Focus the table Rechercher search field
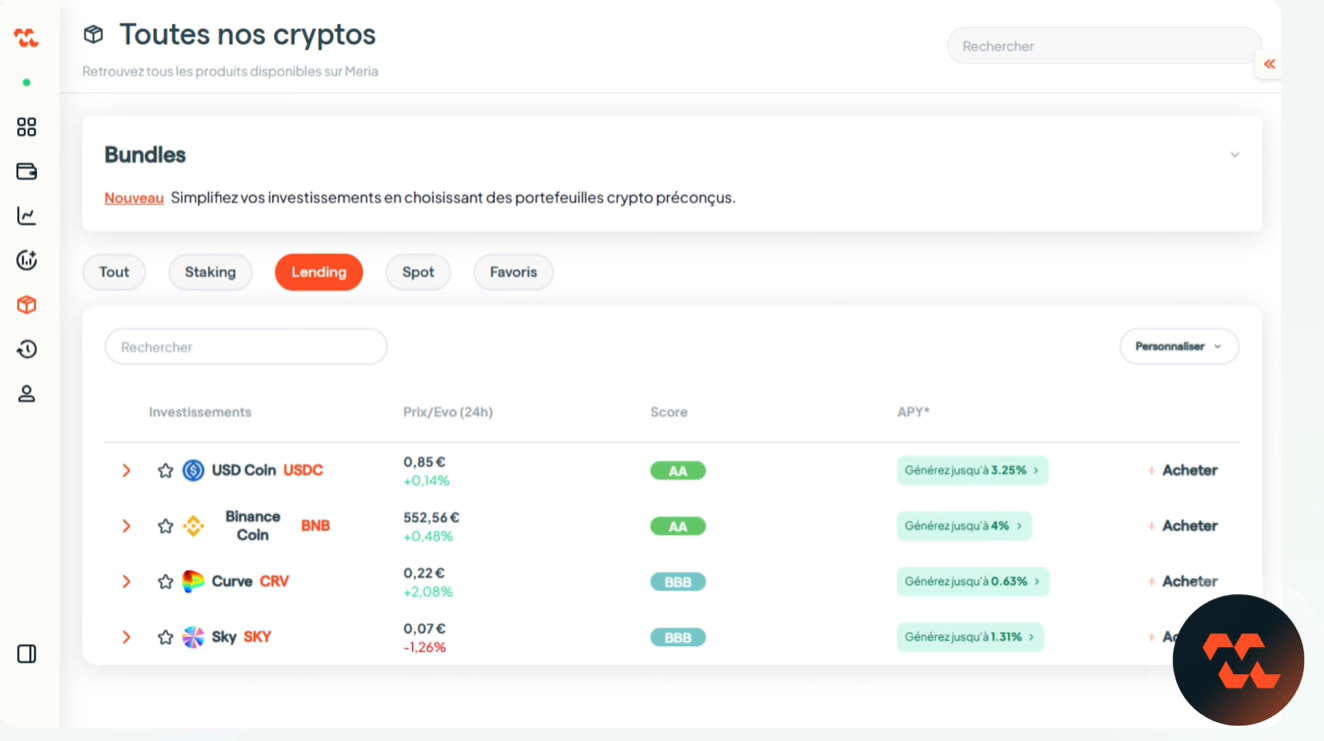 pos(246,347)
